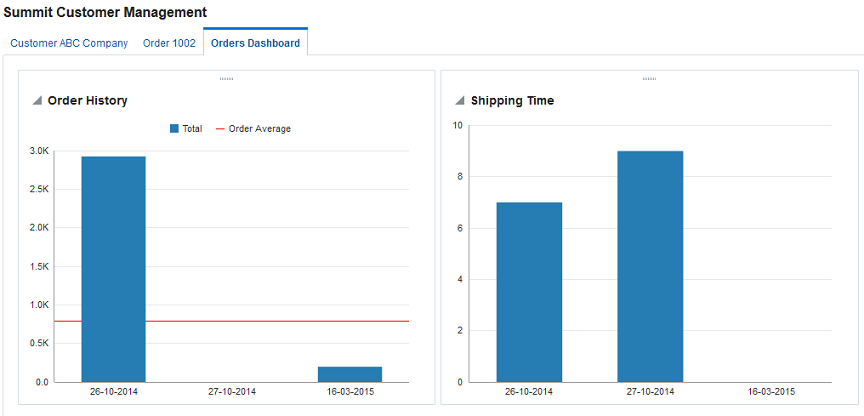Click the 16-03-2015 label under Shipping Time
This screenshot has width=864, height=416.
tap(771, 392)
